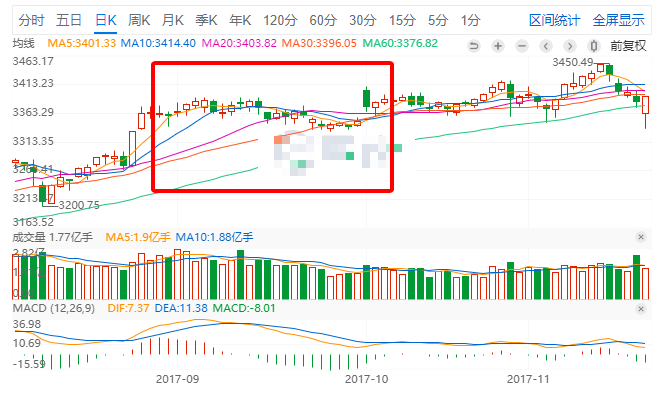This screenshot has width=660, height=396.
Task: Click 全屏显示 fullscreen link
Action: click(x=618, y=20)
